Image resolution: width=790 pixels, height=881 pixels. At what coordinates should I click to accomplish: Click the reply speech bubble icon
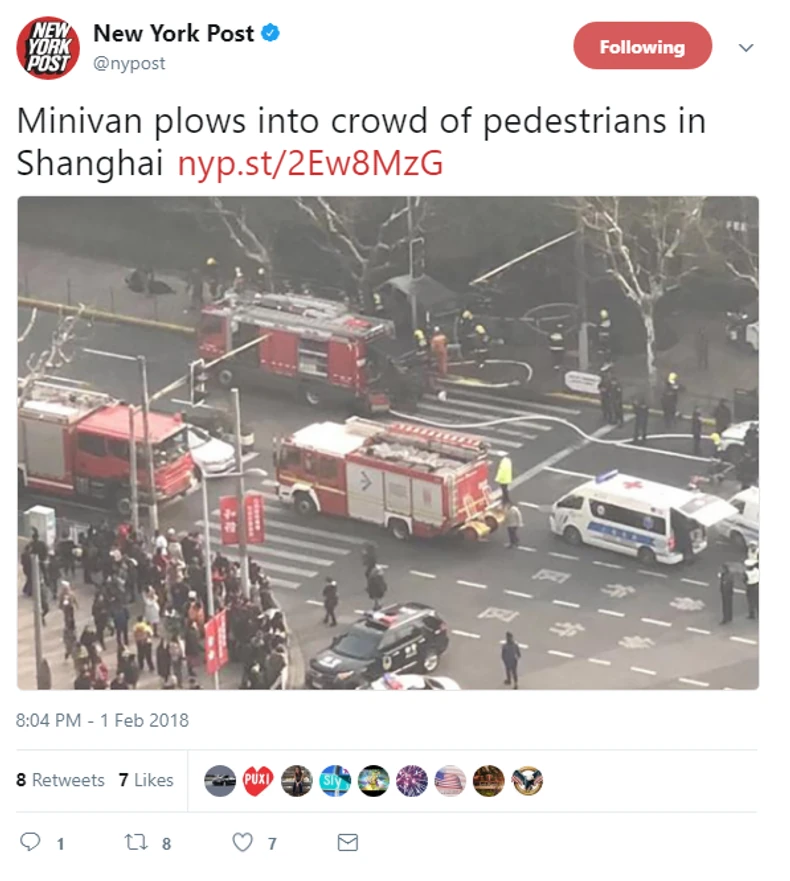(30, 842)
